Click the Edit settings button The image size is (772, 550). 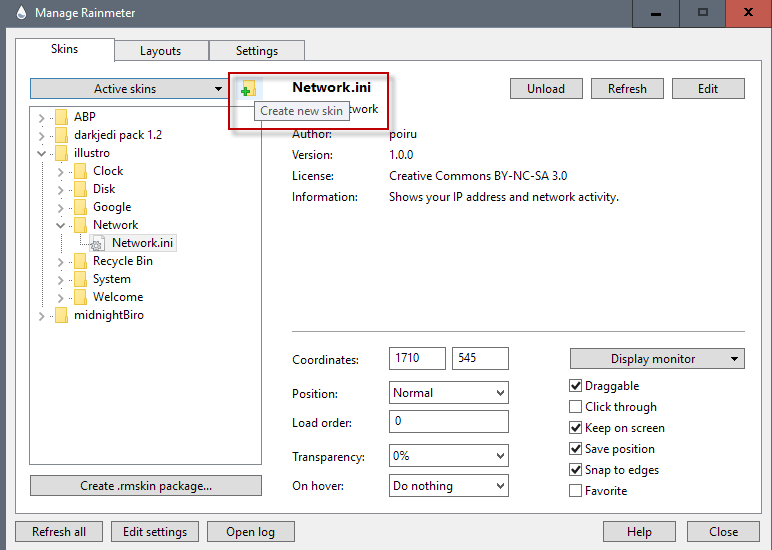155,532
